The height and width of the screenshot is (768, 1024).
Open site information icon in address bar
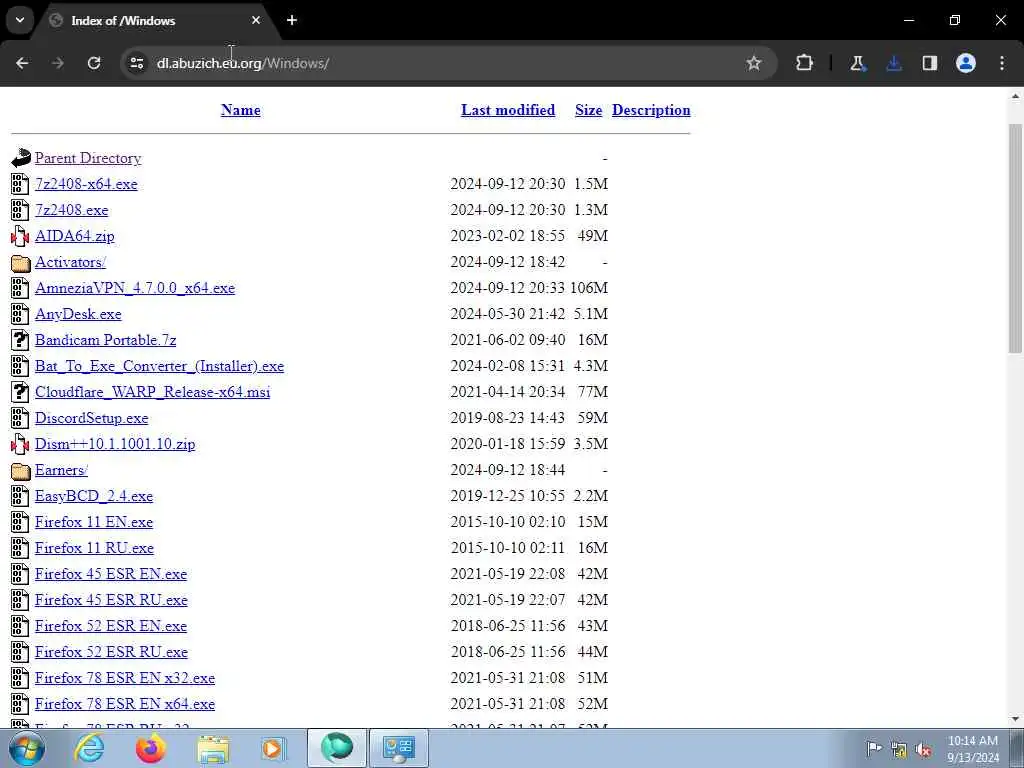click(136, 63)
